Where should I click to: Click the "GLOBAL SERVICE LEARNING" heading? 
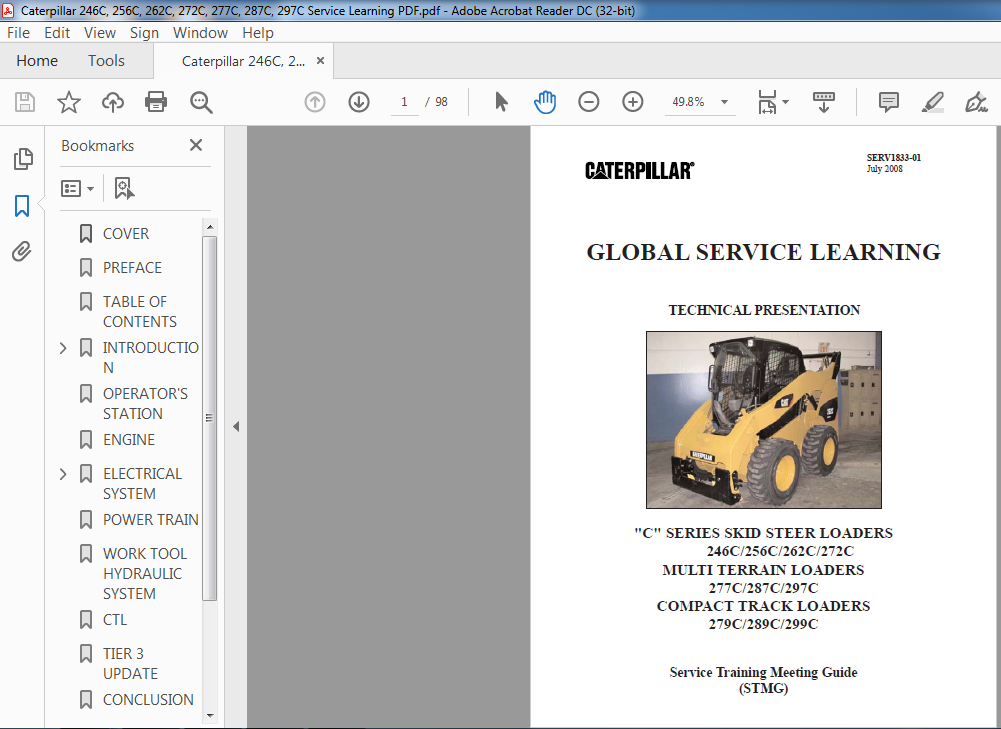coord(764,252)
